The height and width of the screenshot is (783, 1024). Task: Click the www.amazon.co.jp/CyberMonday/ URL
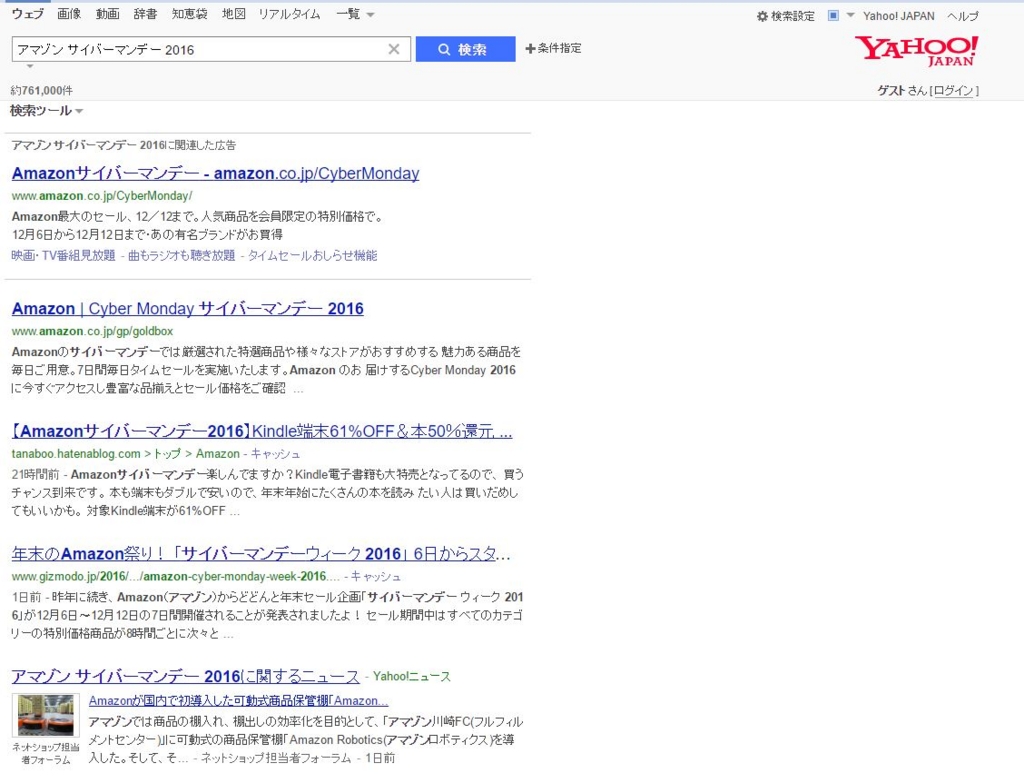pos(102,195)
